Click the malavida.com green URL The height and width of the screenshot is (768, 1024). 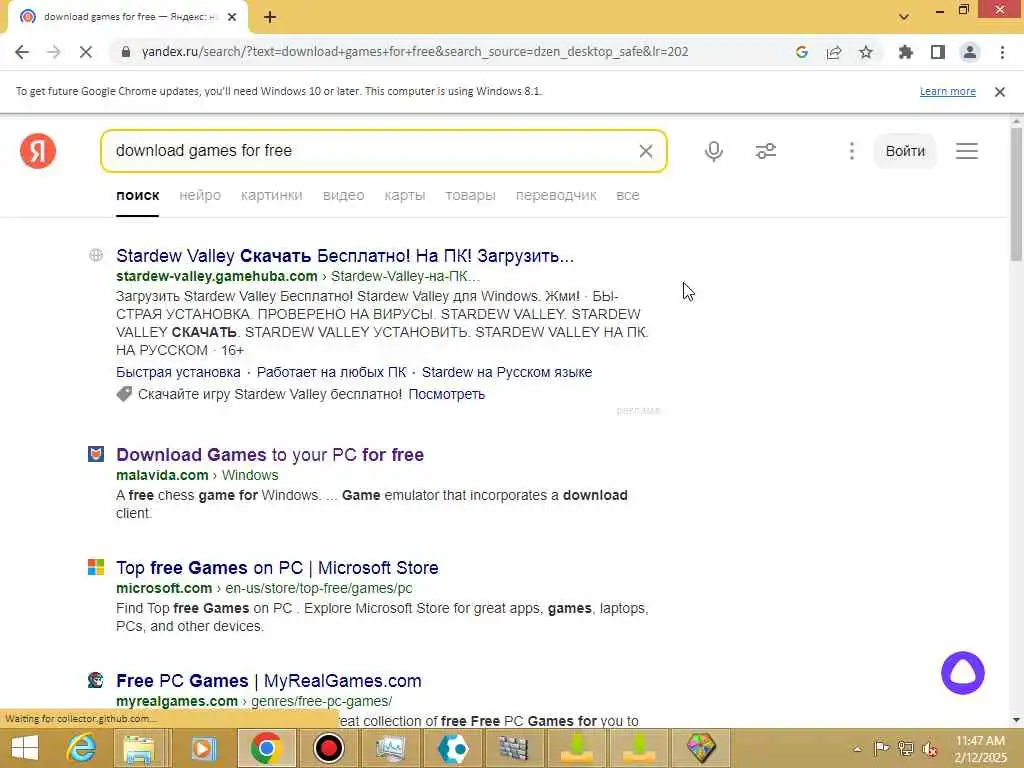point(162,475)
